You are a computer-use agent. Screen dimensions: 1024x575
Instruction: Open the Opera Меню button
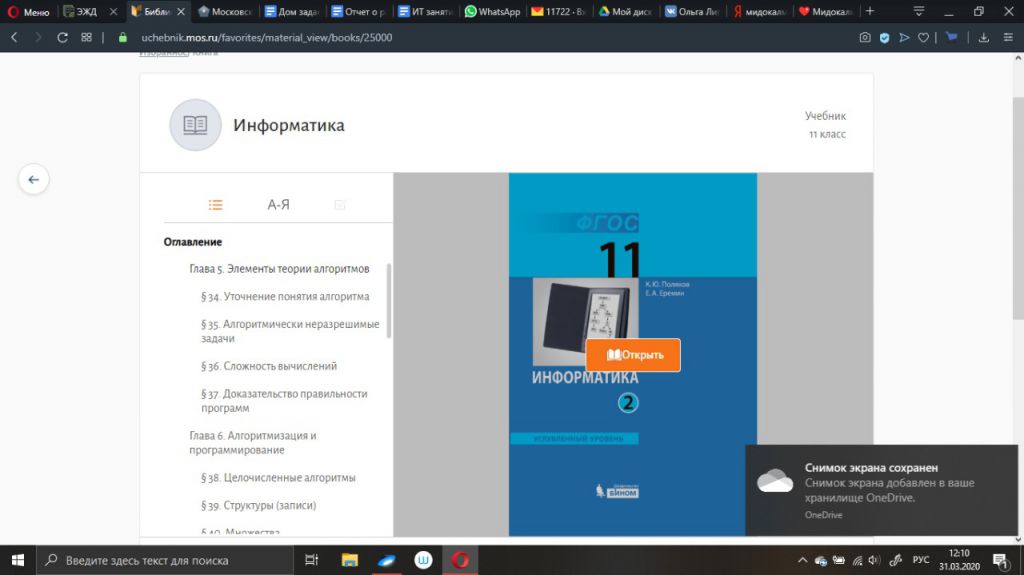coord(28,12)
